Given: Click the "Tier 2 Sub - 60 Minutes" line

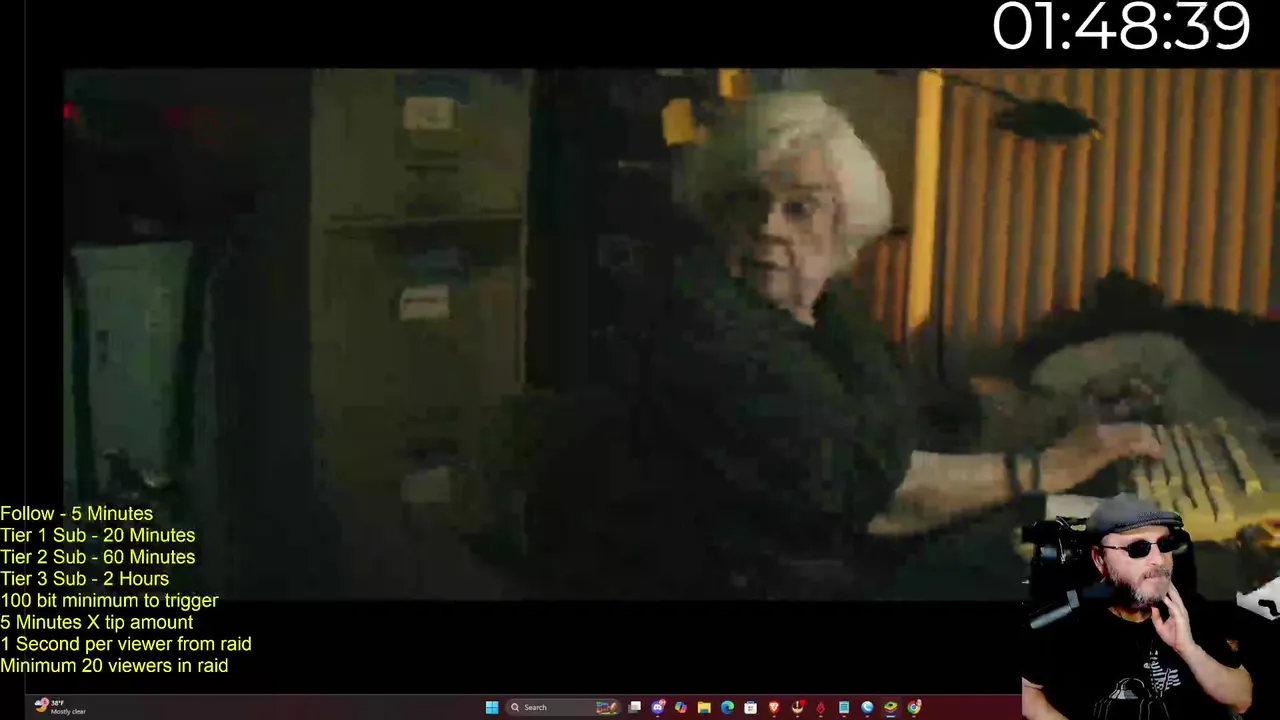Looking at the screenshot, I should [x=98, y=557].
